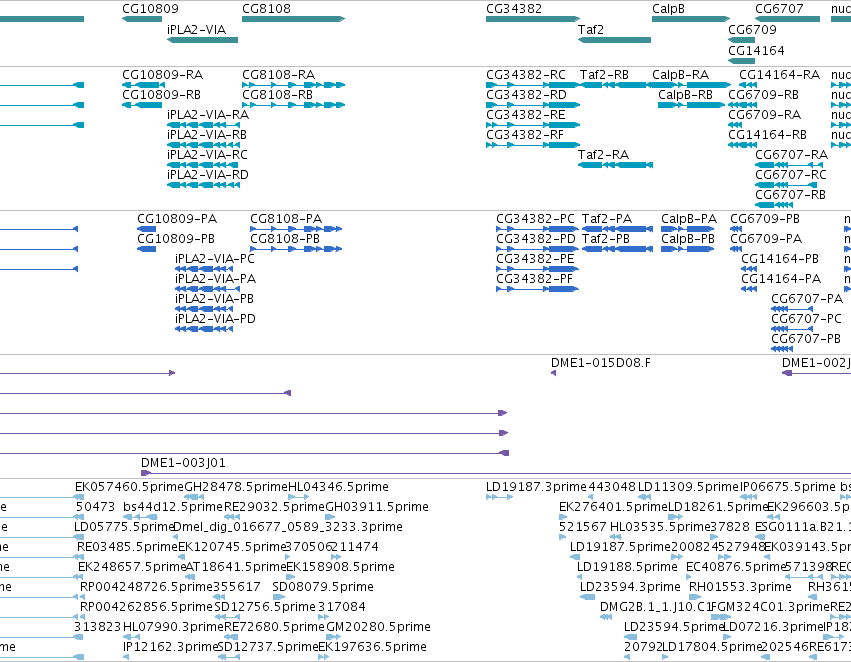Select protein CalpB-PA
The width and height of the screenshot is (851, 662).
(688, 229)
